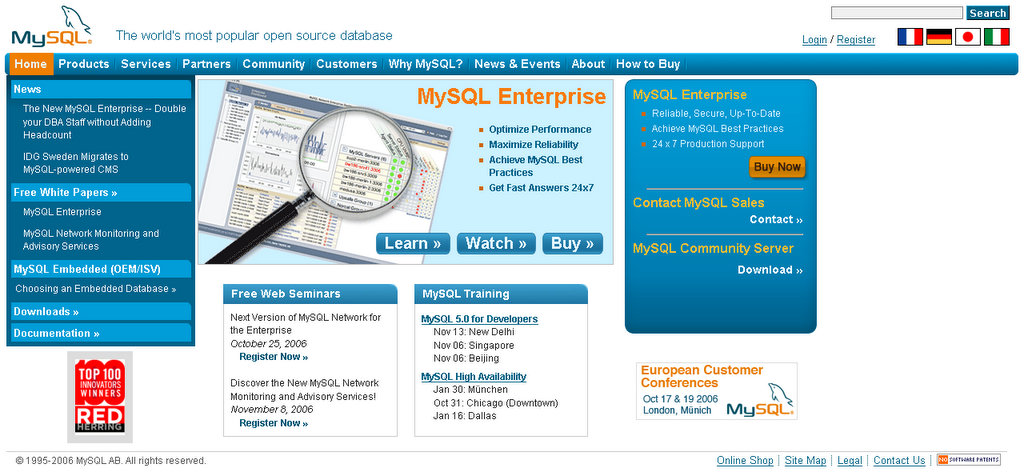Select Nov 13: New Delhi training date
Screen dimensions: 1024x476
(x=473, y=332)
